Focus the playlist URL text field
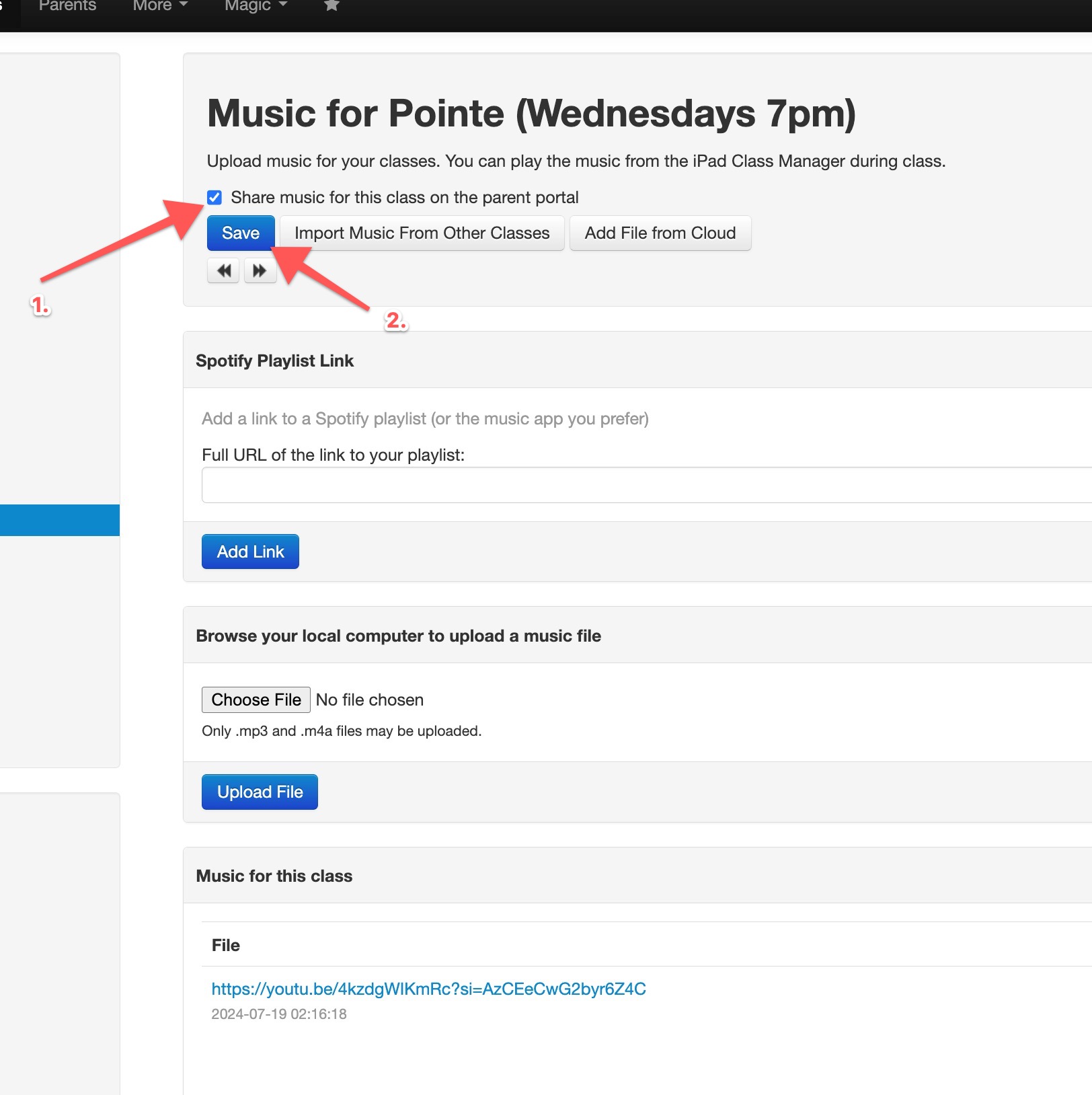This screenshot has height=1095, width=1092. click(x=647, y=485)
